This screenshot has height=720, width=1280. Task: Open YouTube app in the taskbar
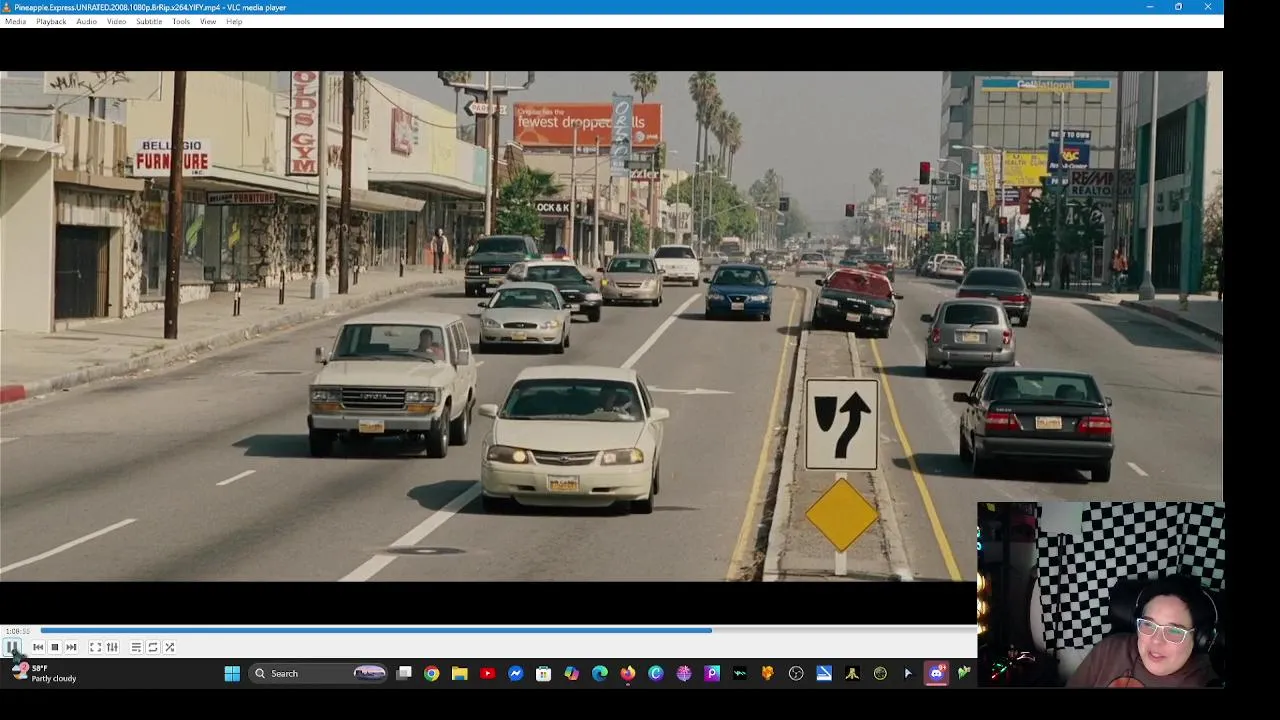487,674
